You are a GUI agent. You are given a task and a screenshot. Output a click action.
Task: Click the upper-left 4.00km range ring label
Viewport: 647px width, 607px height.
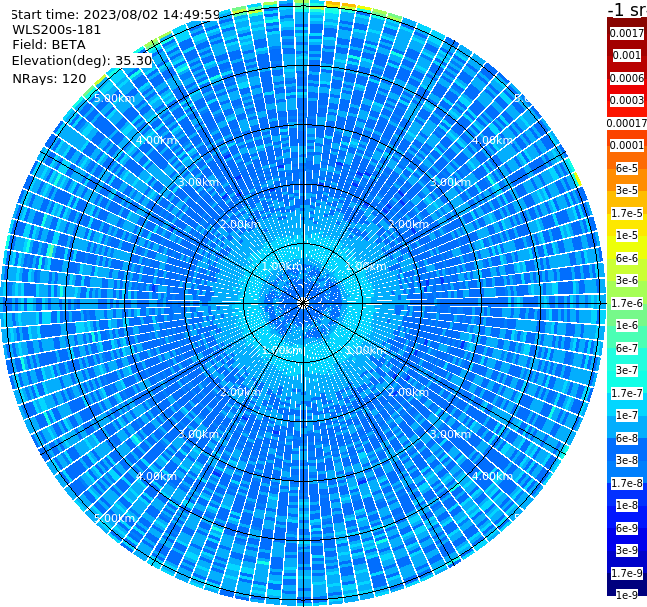point(156,140)
